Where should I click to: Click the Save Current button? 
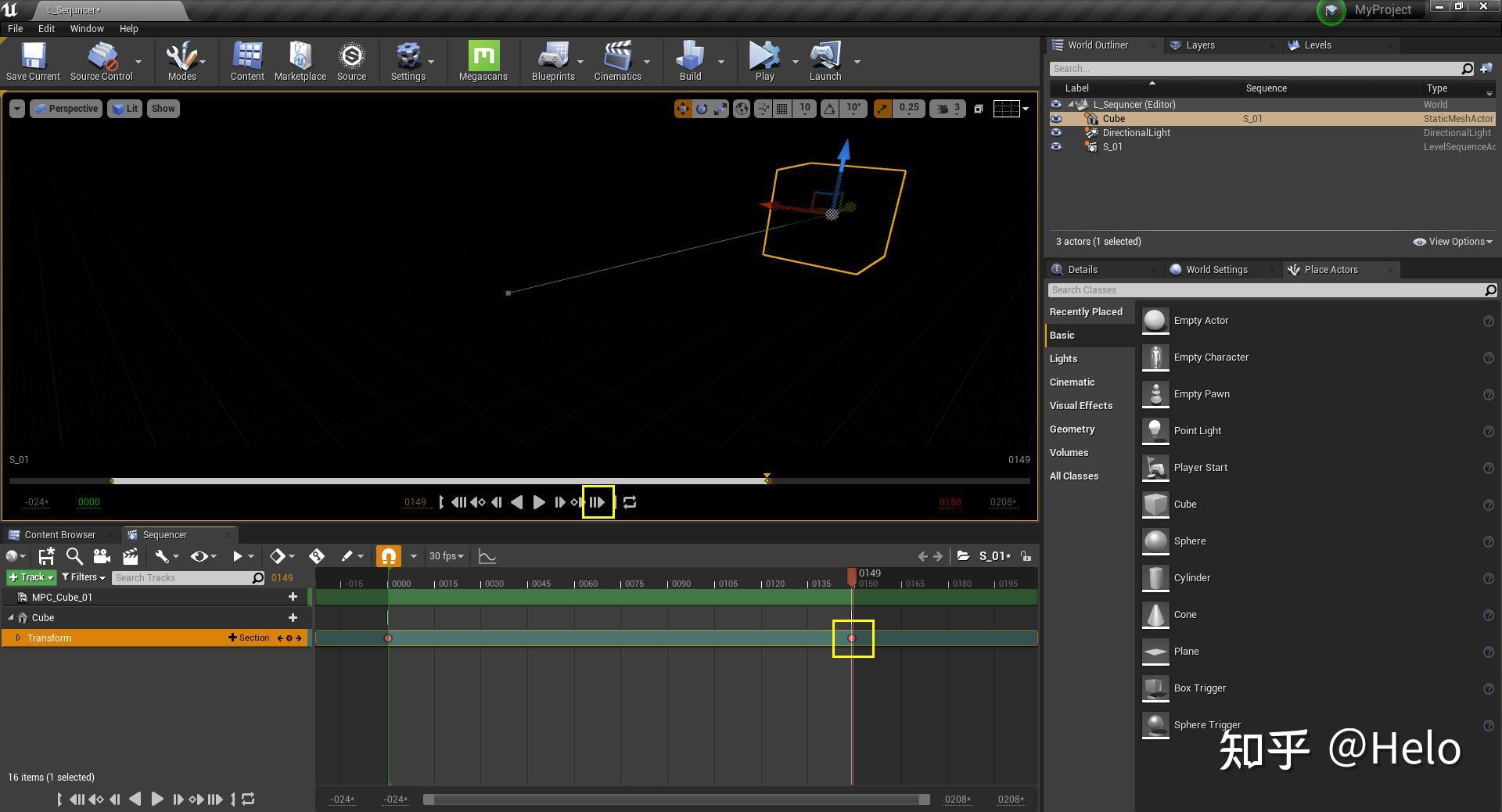tap(32, 58)
